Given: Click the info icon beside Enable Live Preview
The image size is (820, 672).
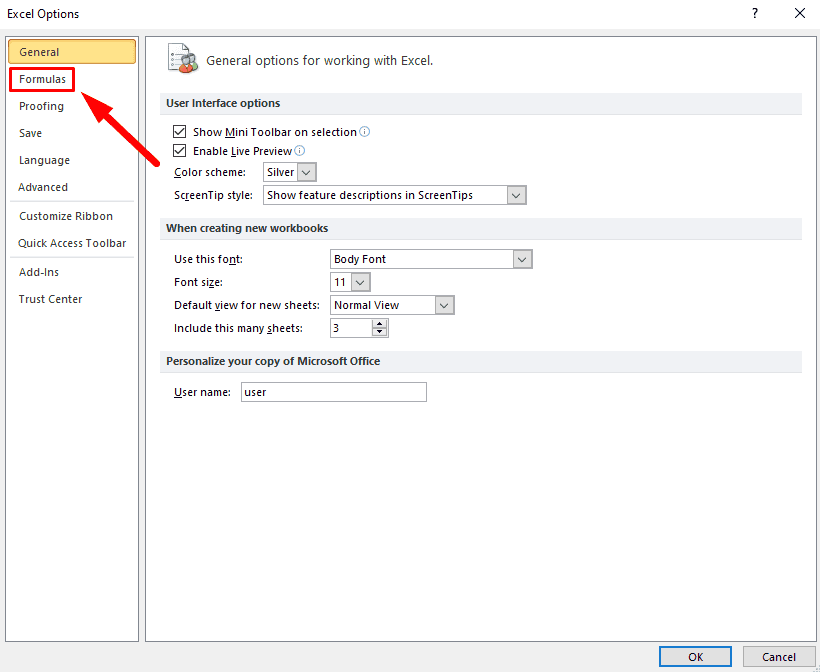Looking at the screenshot, I should [300, 151].
